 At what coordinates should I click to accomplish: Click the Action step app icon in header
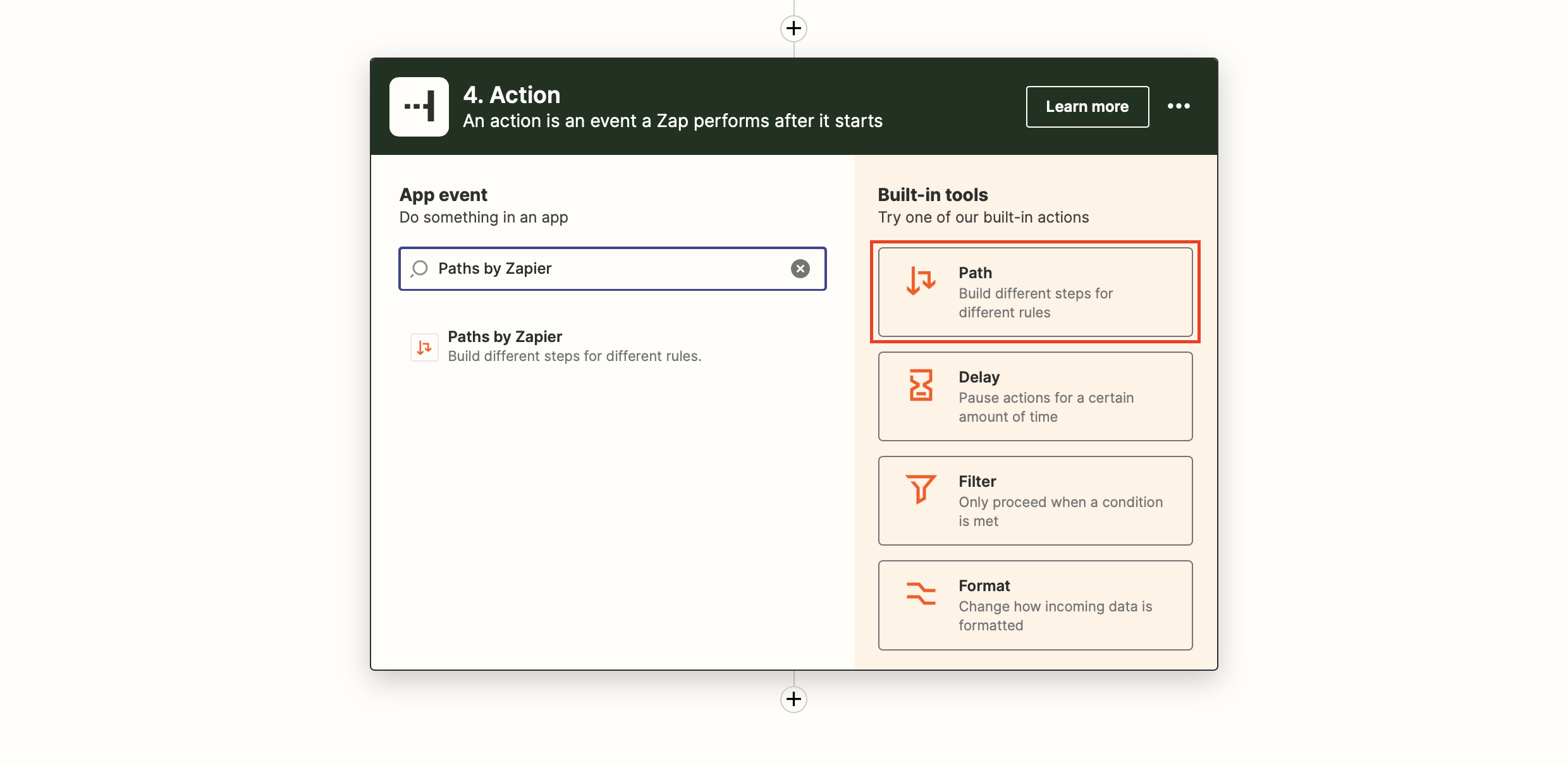coord(419,106)
